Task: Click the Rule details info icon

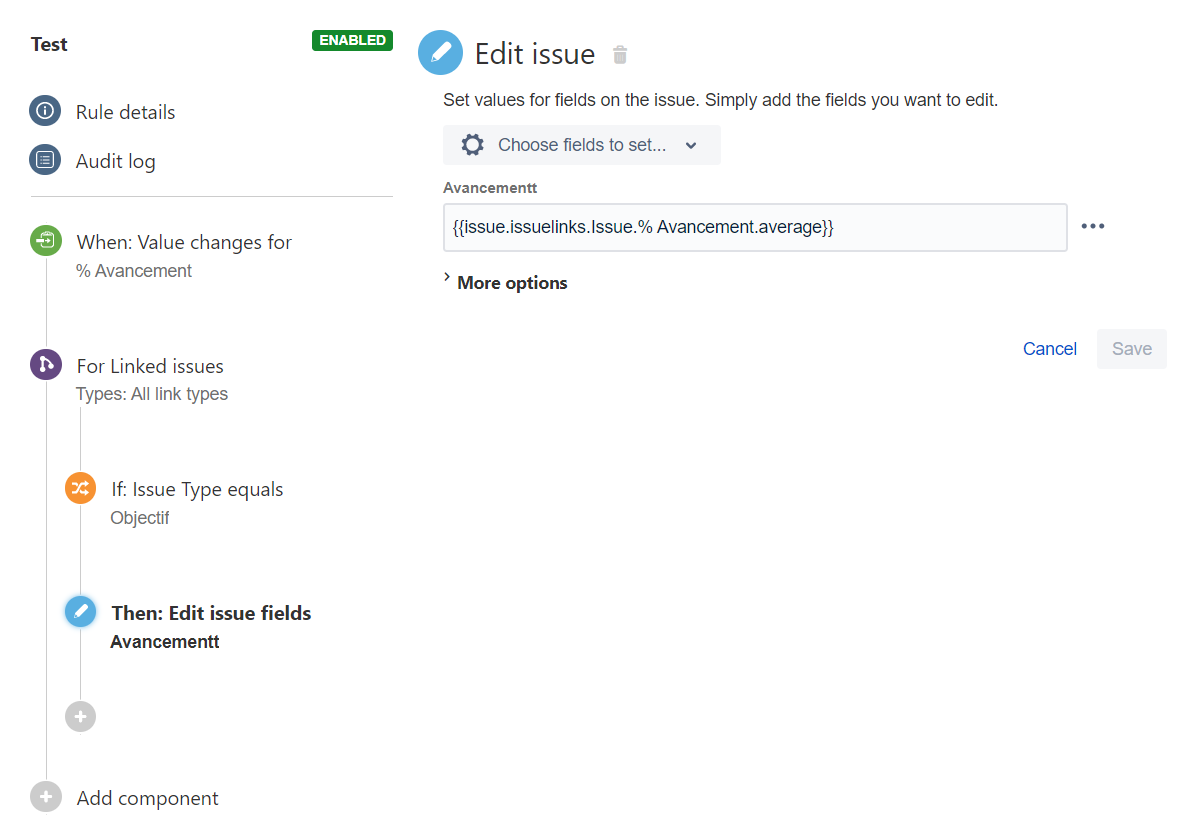Action: (x=45, y=111)
